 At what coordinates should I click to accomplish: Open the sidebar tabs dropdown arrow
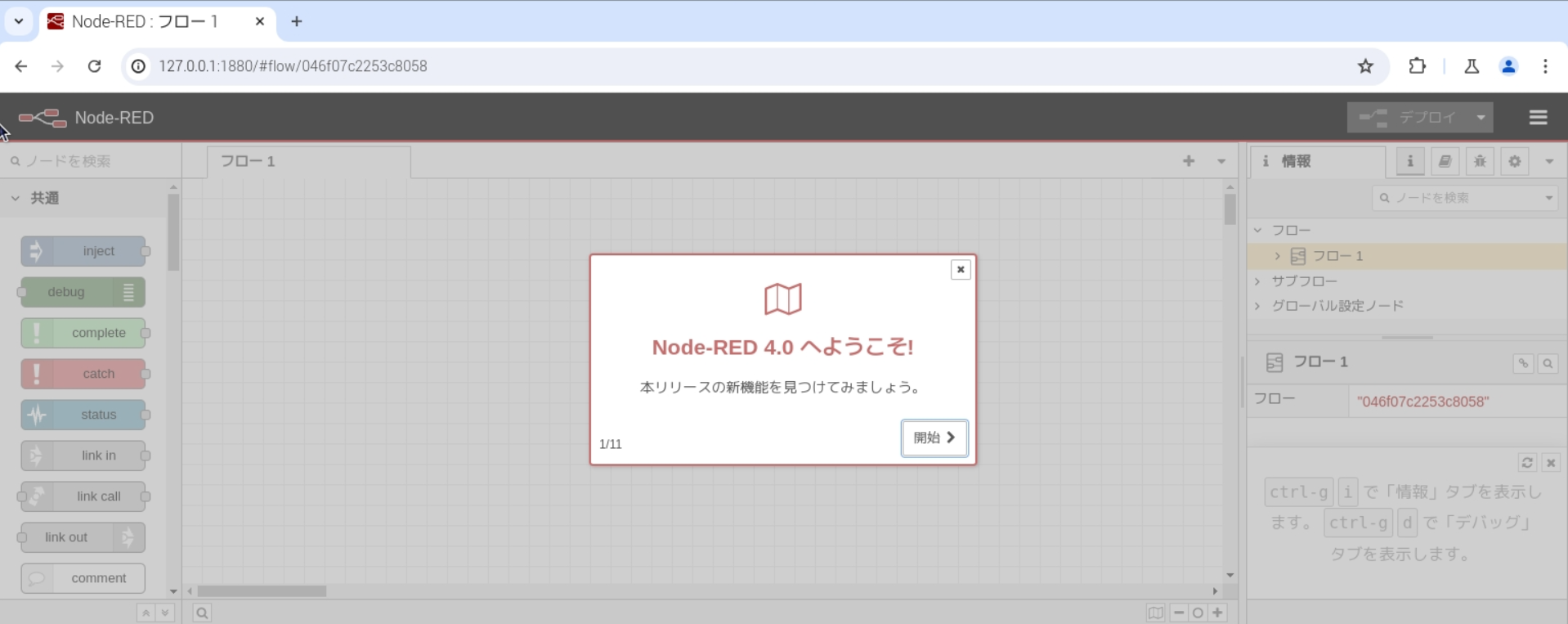pyautogui.click(x=1549, y=161)
